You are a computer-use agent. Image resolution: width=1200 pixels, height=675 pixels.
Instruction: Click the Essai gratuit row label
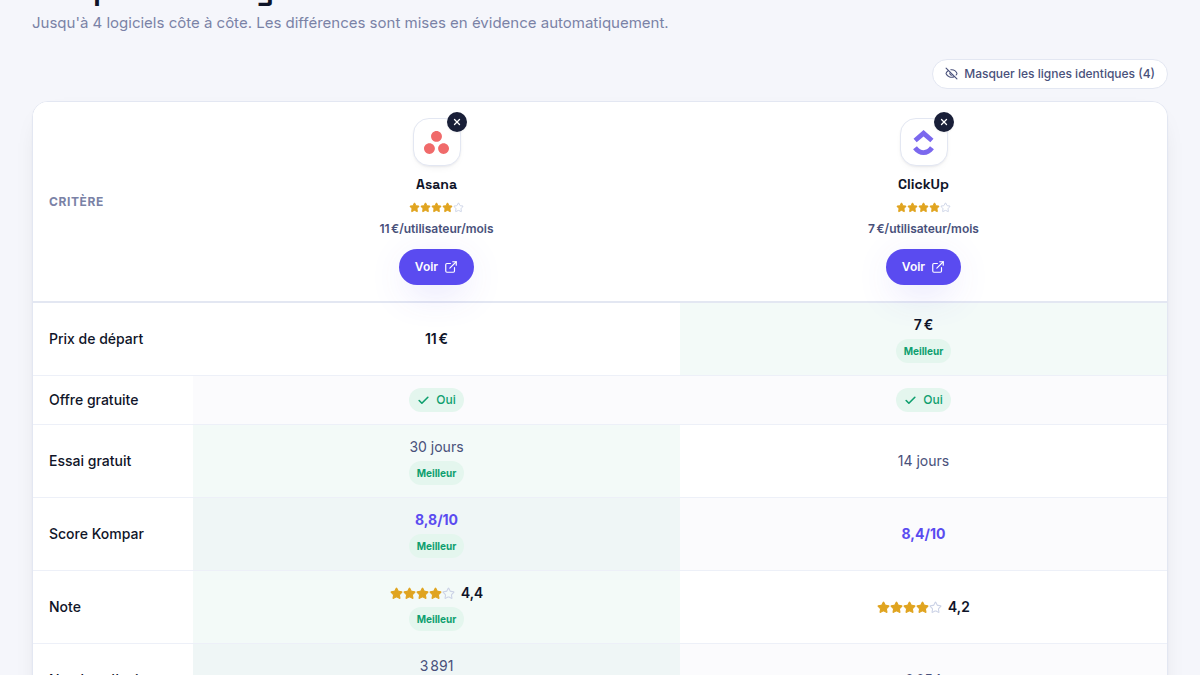click(90, 461)
